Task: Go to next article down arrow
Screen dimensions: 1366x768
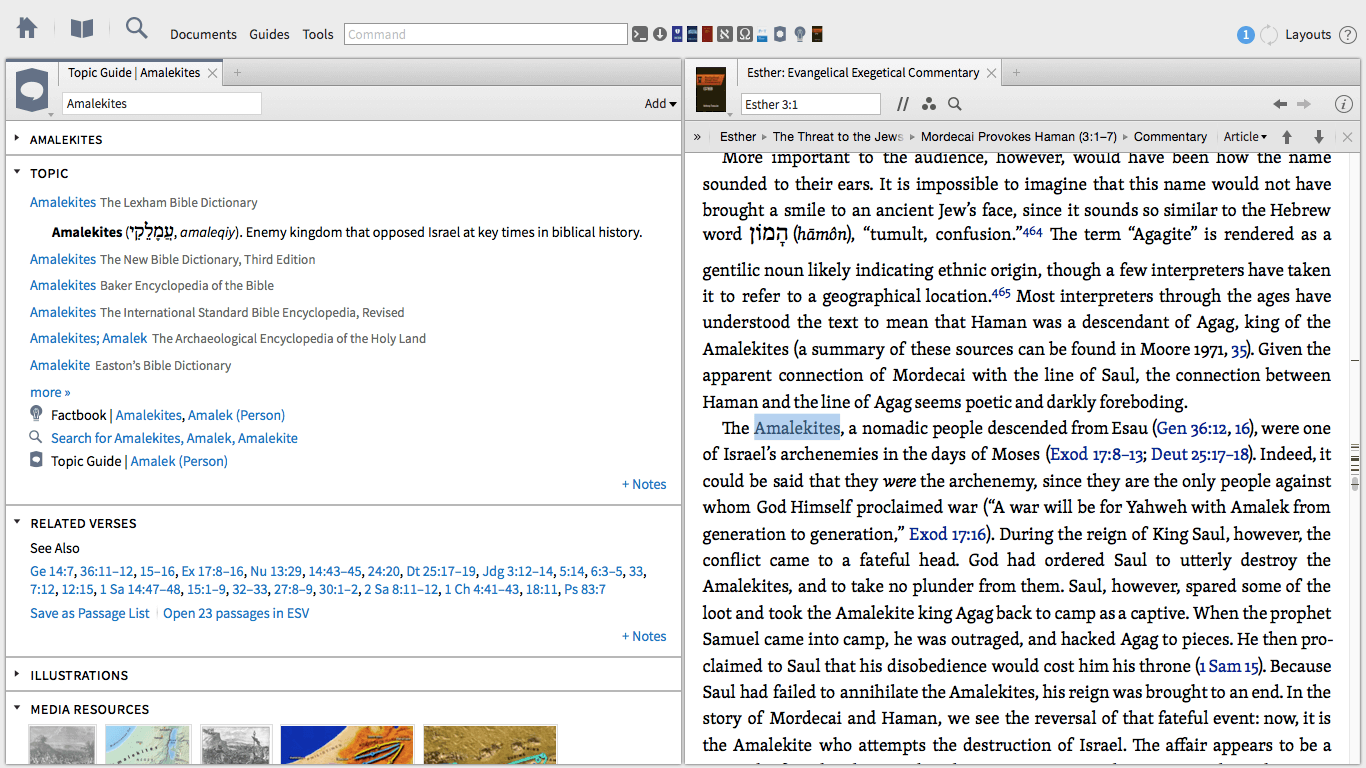Action: pos(1319,137)
